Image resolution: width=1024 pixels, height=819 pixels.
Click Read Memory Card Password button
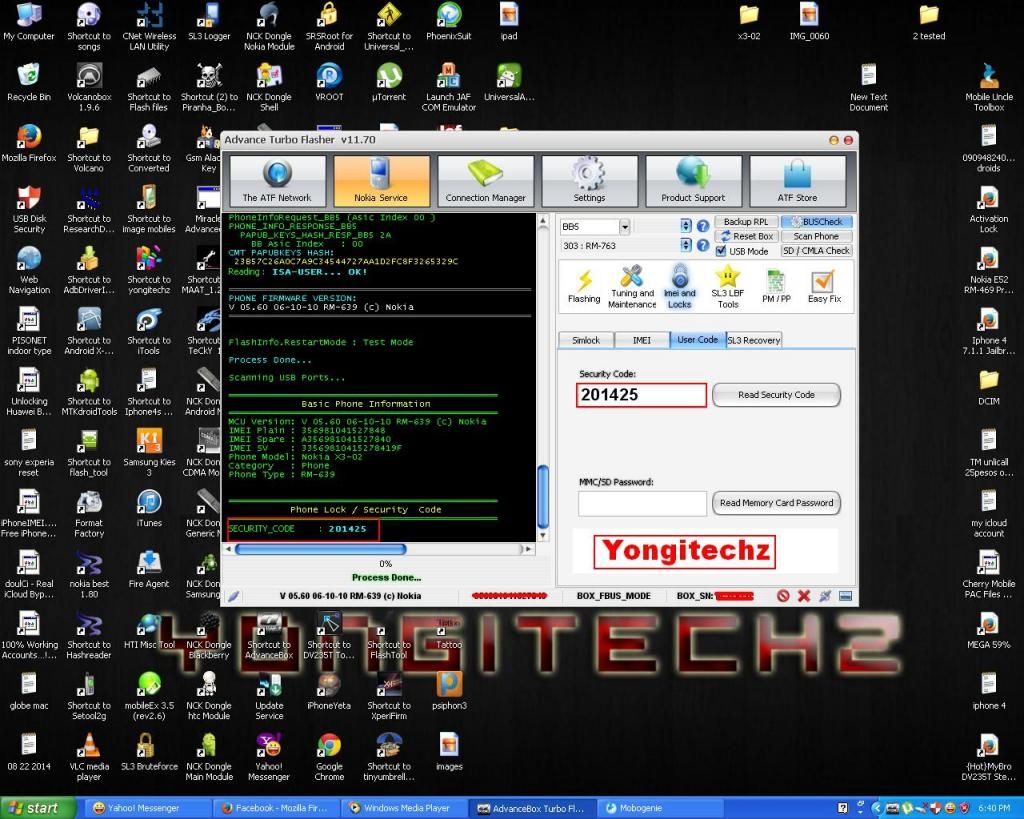pyautogui.click(x=776, y=503)
